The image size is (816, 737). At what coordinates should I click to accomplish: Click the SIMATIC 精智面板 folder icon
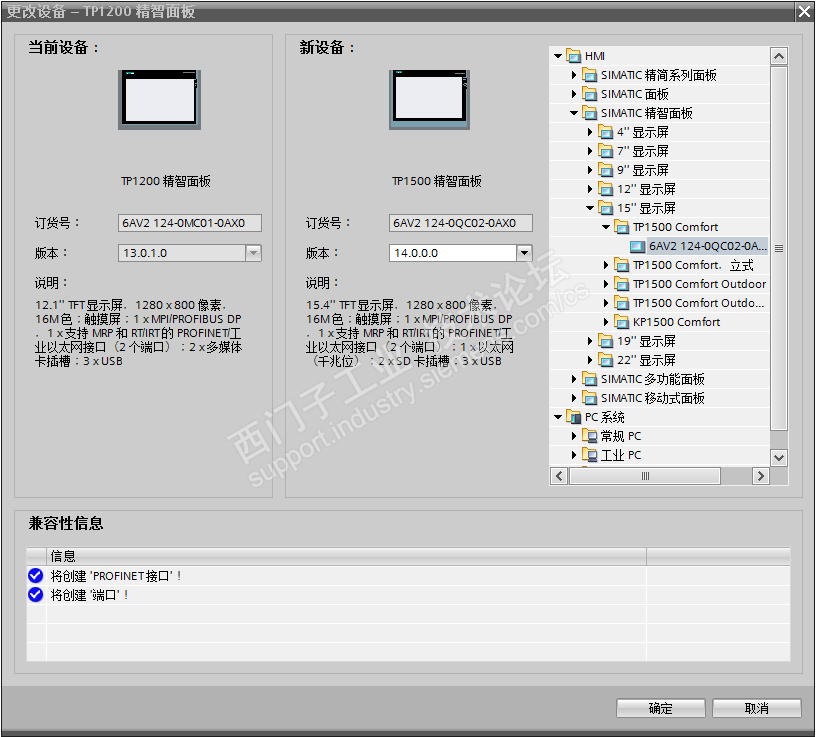[x=590, y=113]
